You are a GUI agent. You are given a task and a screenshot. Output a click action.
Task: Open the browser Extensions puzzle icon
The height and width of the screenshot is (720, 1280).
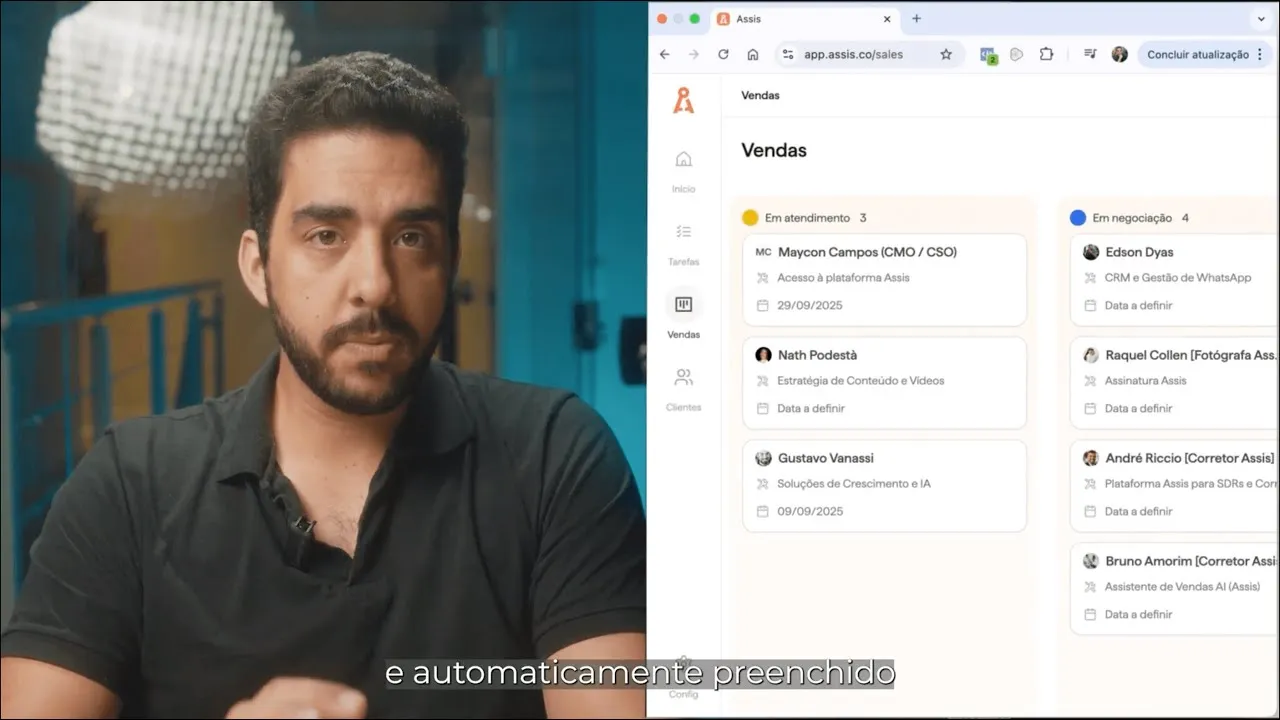pos(1046,54)
